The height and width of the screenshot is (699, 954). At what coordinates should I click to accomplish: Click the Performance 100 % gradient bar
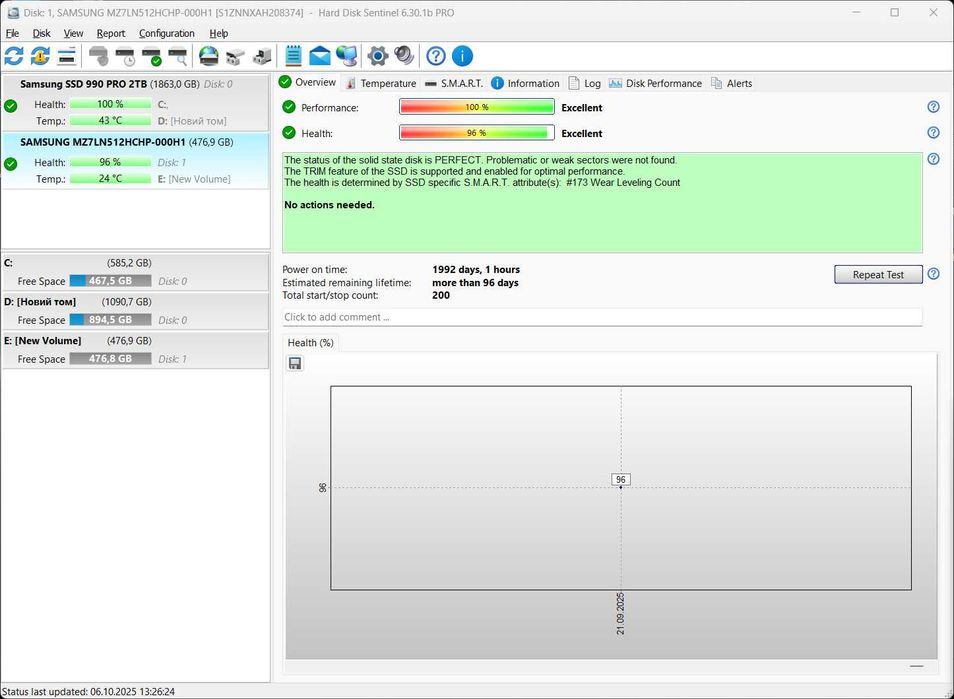tap(476, 107)
